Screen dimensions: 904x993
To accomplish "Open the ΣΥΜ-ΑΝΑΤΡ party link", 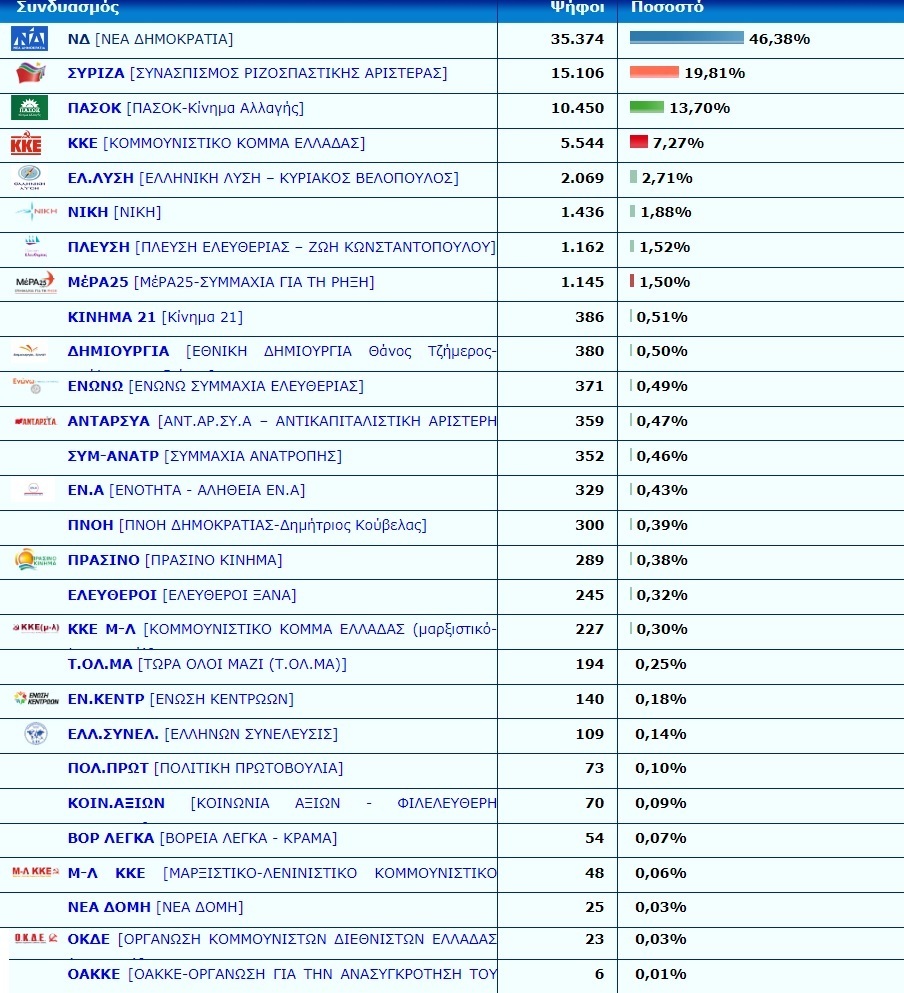I will click(205, 456).
